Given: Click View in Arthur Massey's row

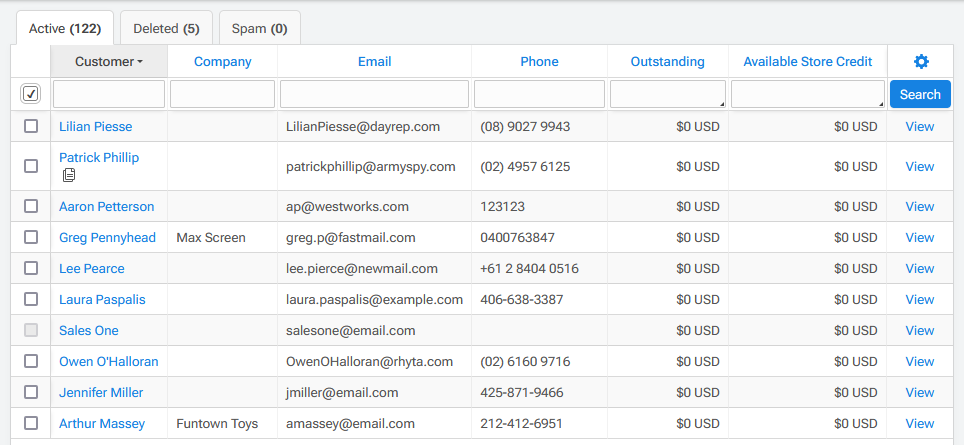Looking at the screenshot, I should [920, 423].
